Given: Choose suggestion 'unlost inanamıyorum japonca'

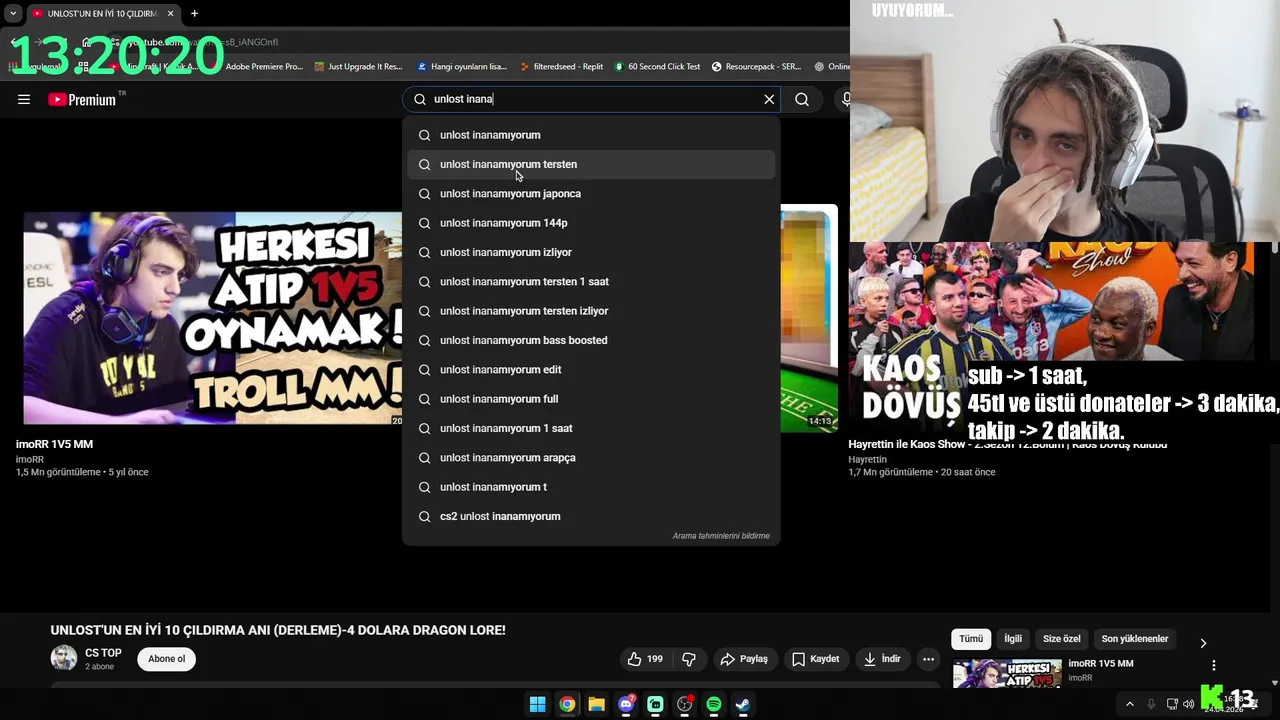Looking at the screenshot, I should [591, 194].
